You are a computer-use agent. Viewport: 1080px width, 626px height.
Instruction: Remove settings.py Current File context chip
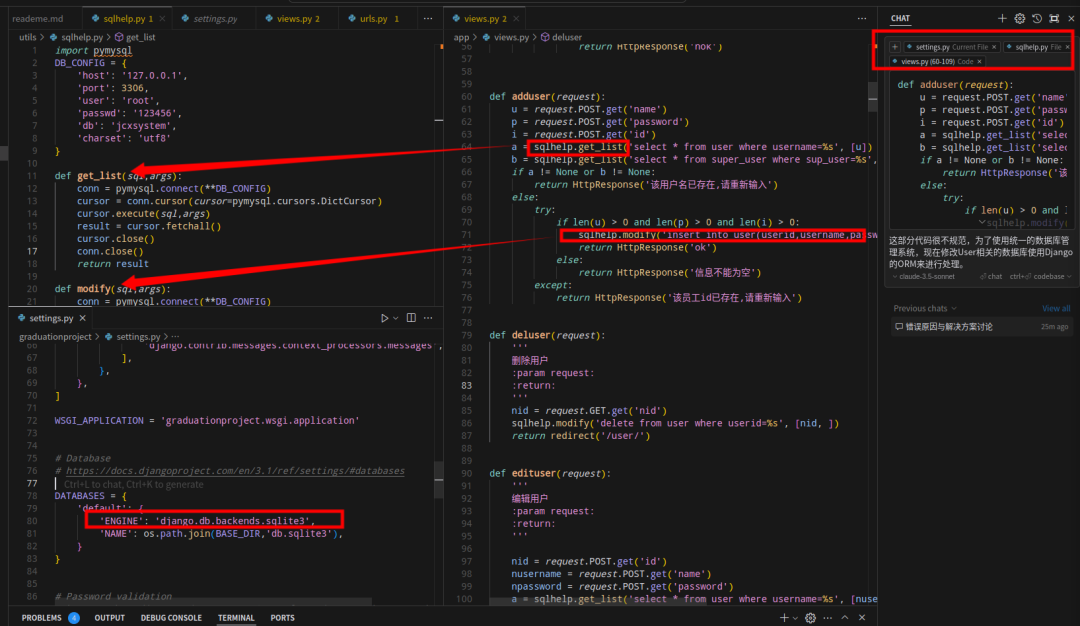click(994, 47)
